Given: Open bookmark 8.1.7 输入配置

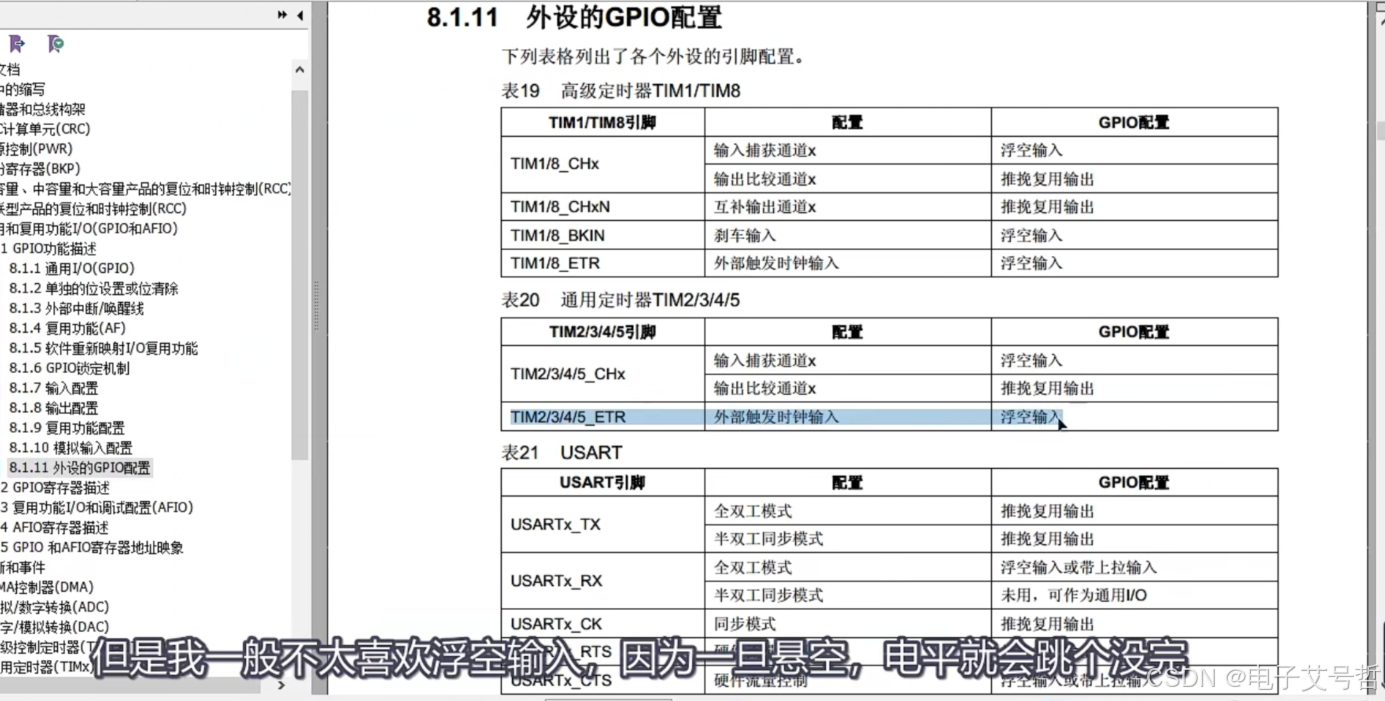Looking at the screenshot, I should click(53, 388).
